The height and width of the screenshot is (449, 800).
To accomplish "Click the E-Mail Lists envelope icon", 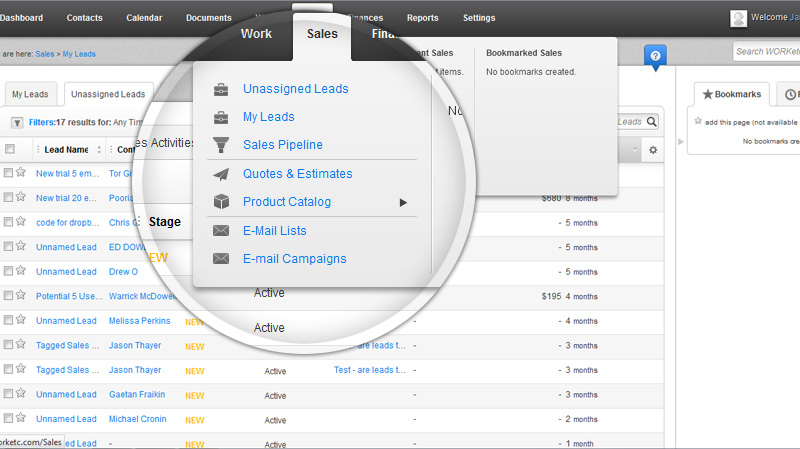I will pos(221,231).
